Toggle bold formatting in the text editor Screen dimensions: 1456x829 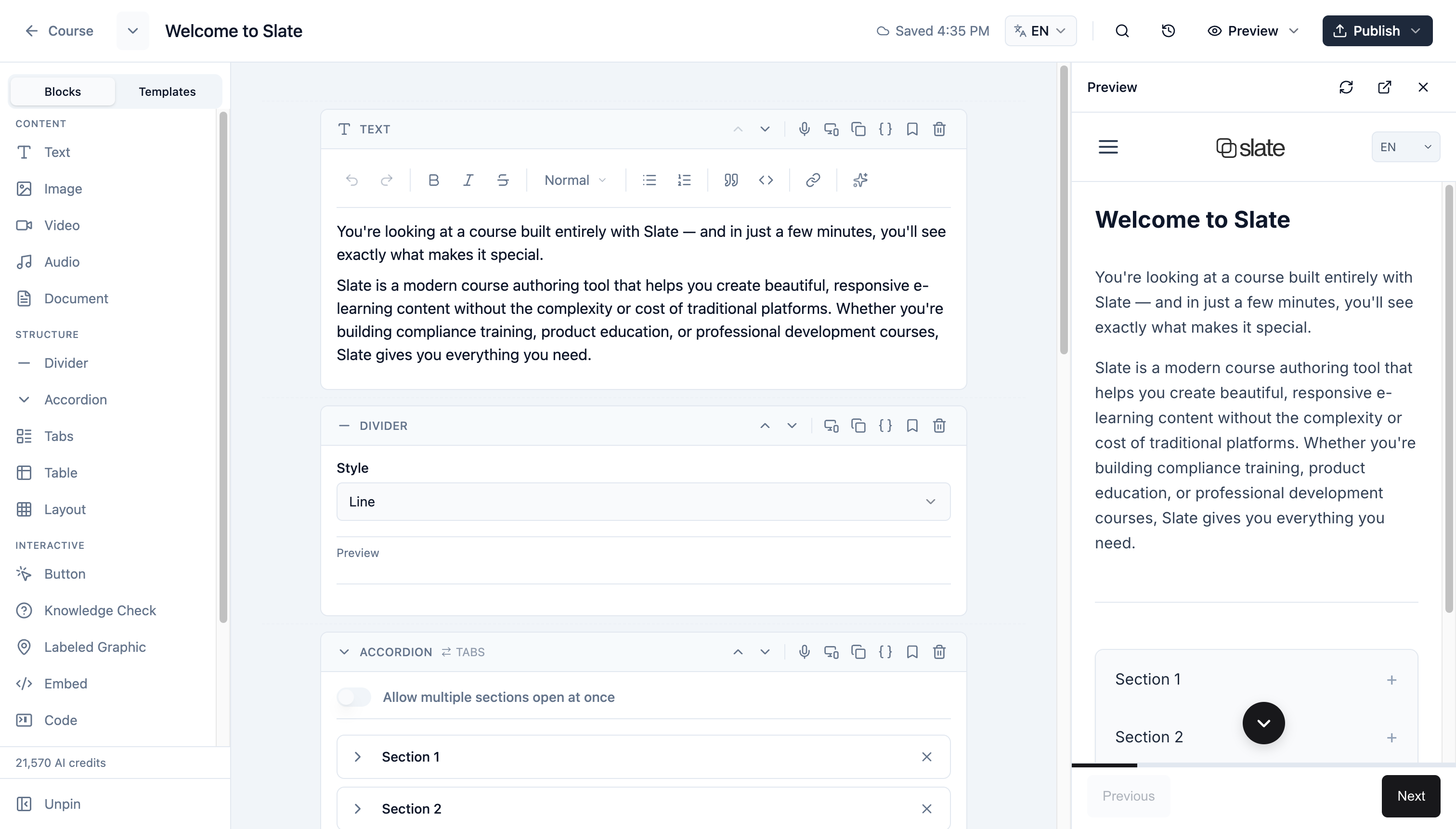point(433,180)
